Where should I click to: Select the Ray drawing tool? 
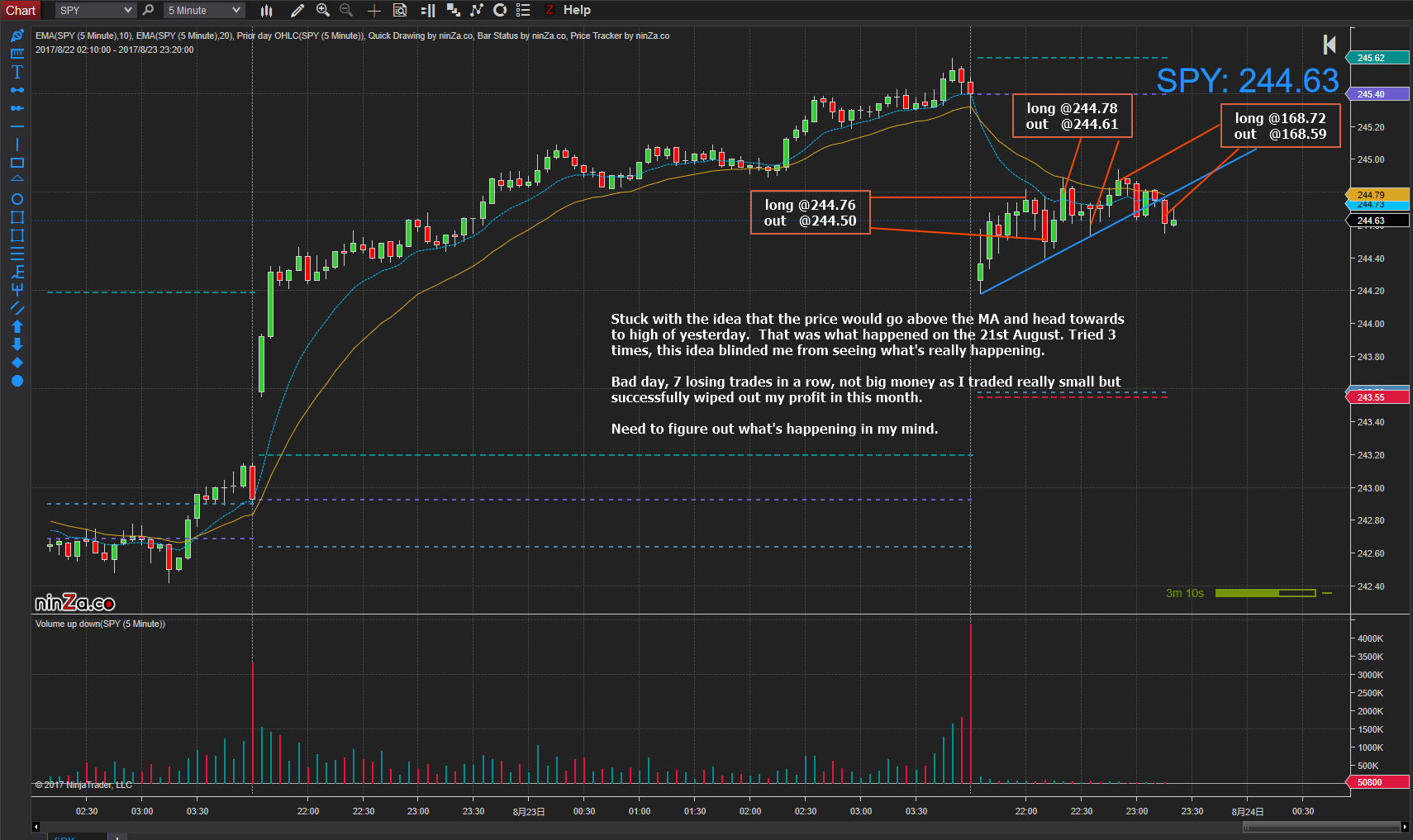(x=17, y=108)
